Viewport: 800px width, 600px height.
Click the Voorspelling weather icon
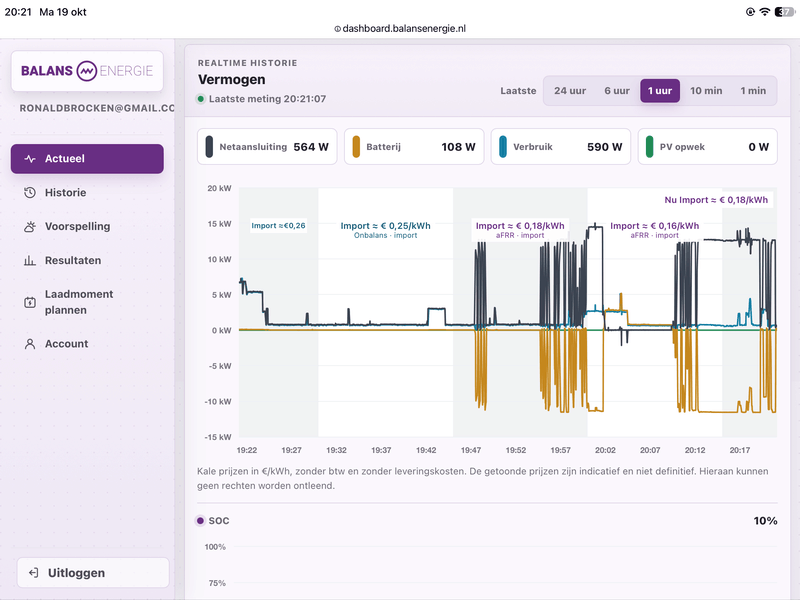pos(30,227)
